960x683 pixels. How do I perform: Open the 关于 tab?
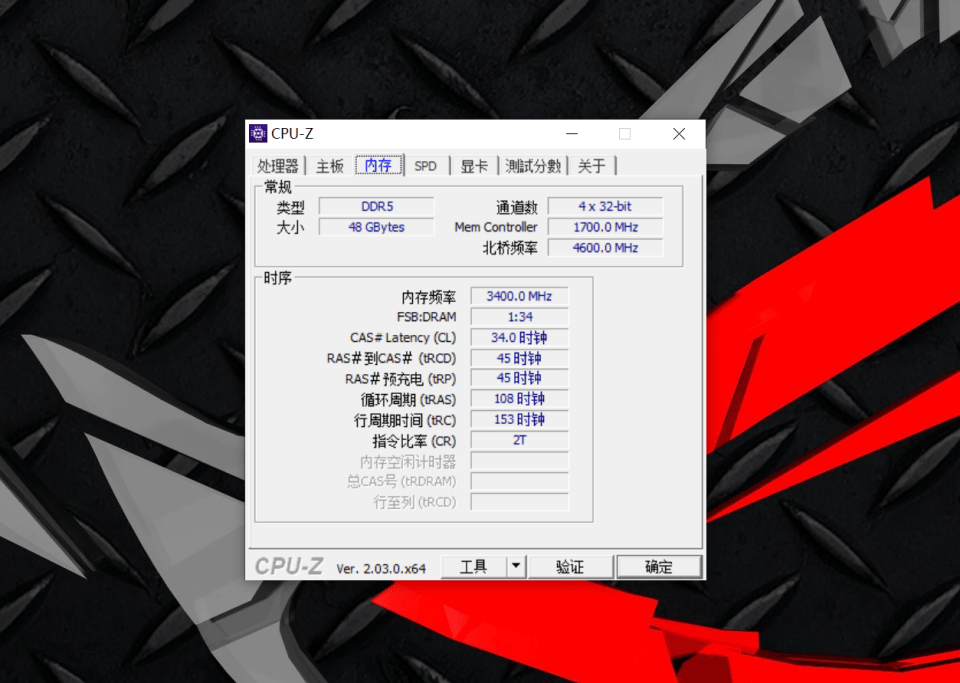[x=591, y=166]
